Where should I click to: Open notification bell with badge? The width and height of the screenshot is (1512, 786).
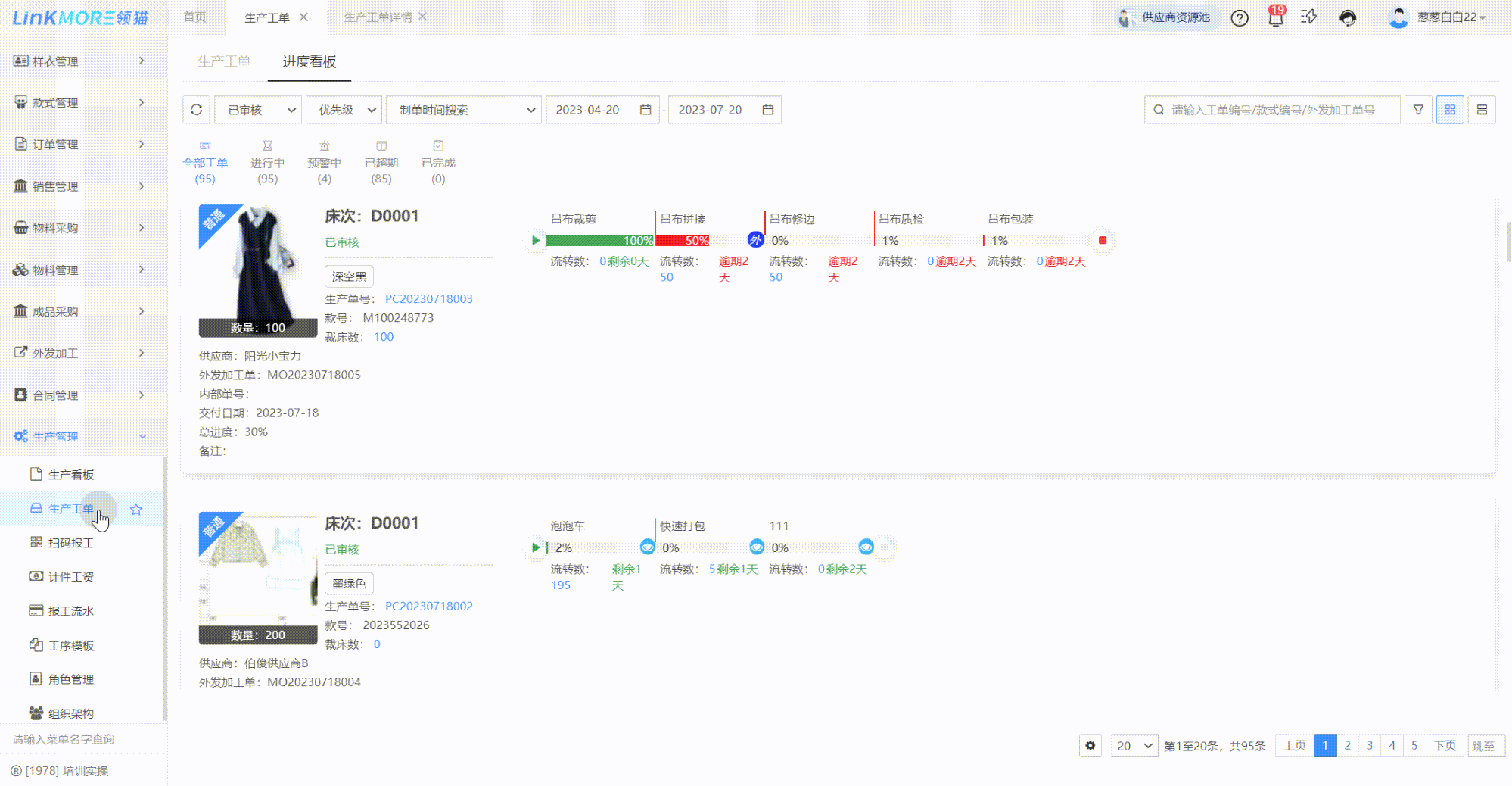point(1276,17)
